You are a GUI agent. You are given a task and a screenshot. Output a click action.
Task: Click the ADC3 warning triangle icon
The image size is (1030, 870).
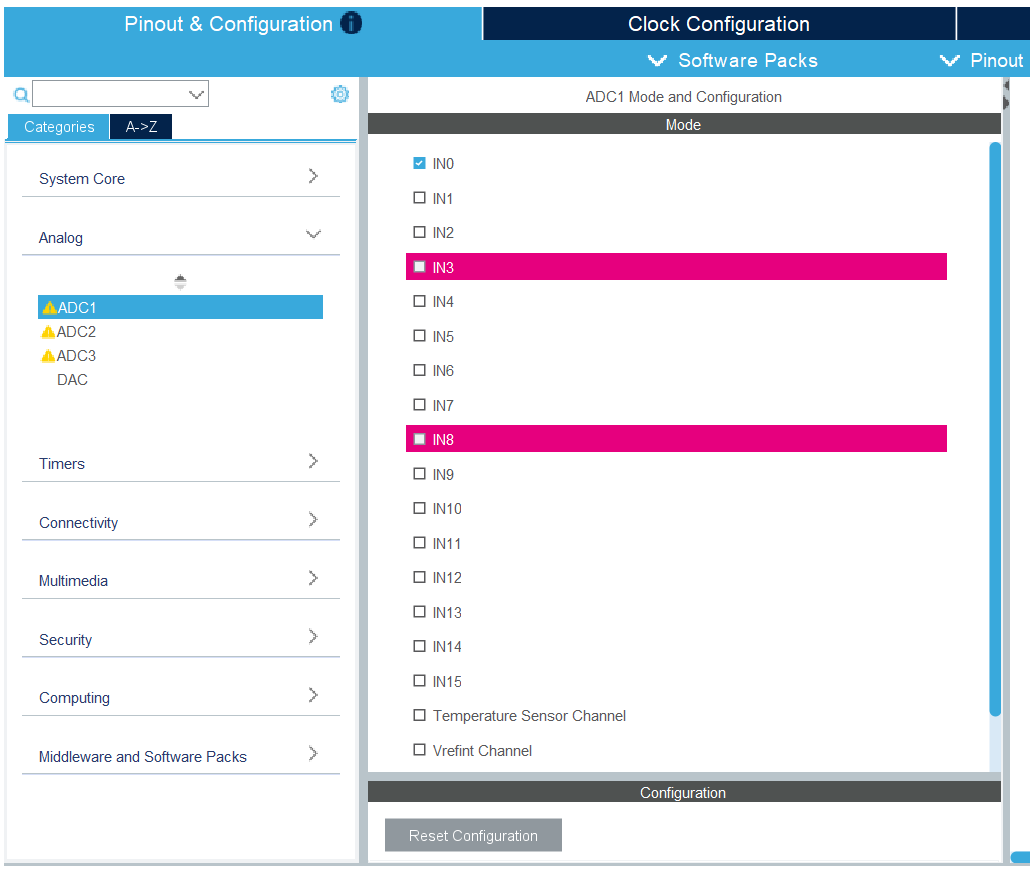[48, 356]
